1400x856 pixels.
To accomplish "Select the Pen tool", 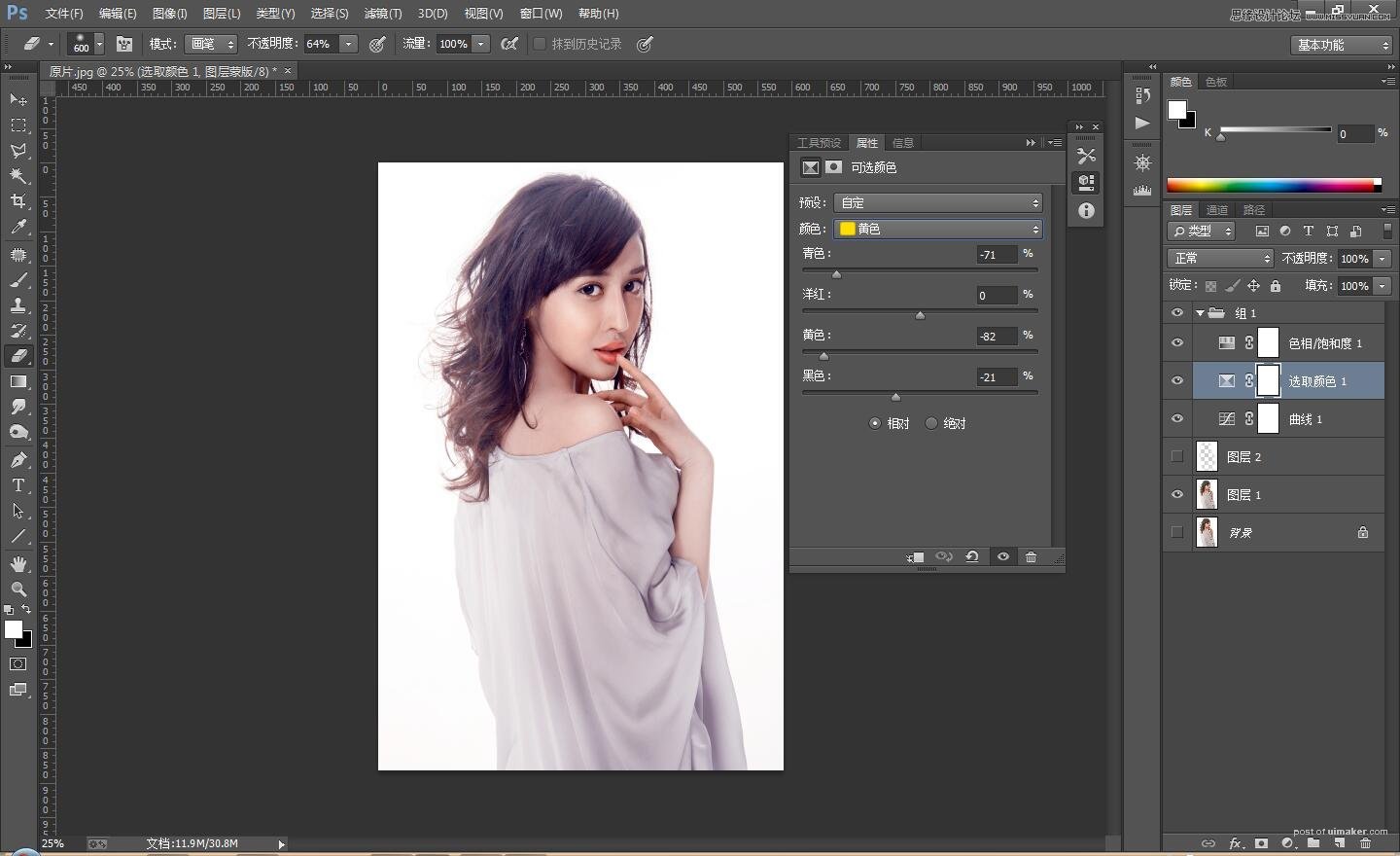I will (x=18, y=460).
